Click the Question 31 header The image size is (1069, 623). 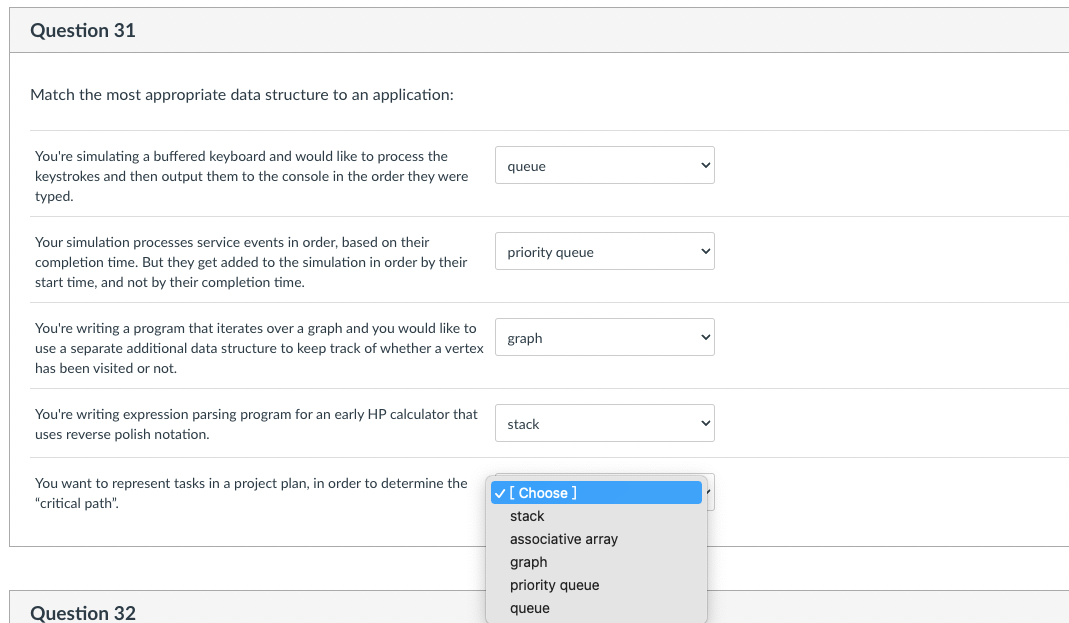(83, 30)
